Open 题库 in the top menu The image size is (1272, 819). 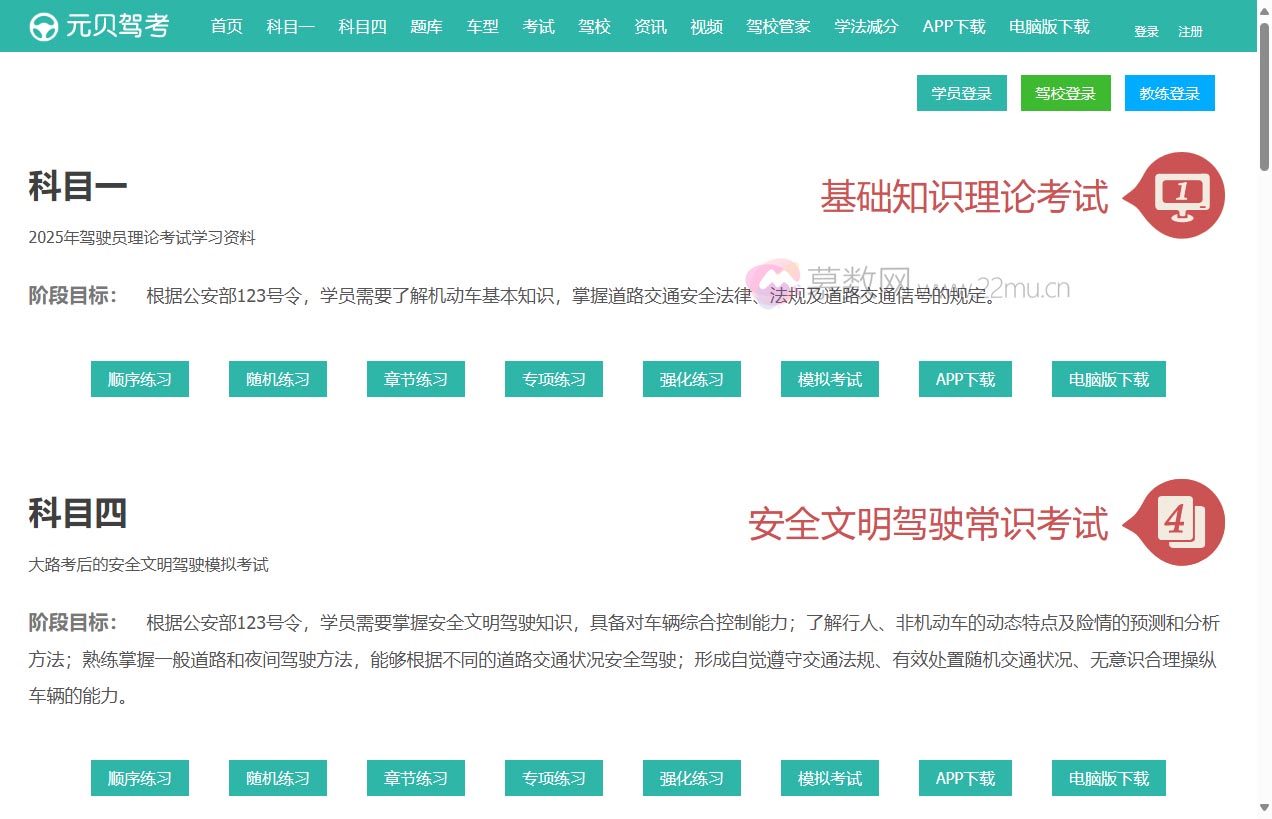426,27
